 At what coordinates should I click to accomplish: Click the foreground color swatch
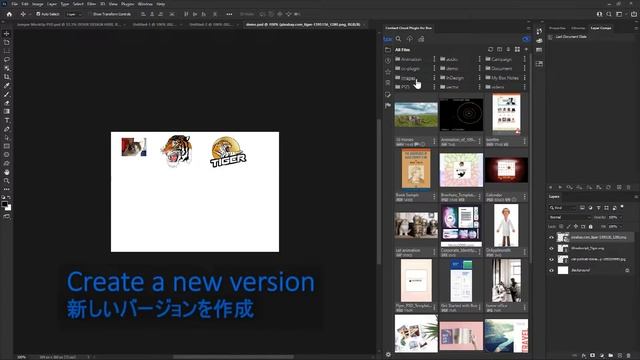4,204
